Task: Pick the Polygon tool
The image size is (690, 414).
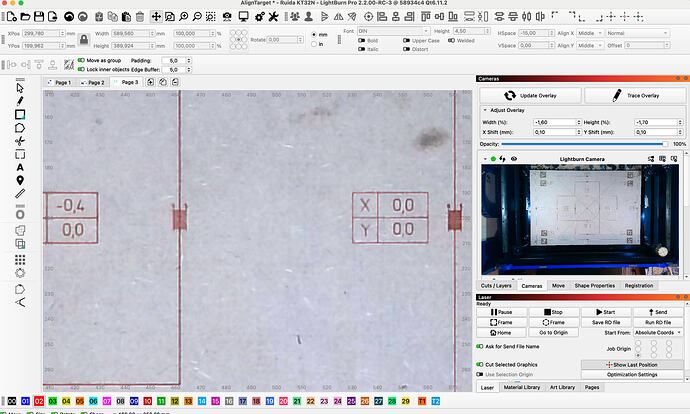Action: (x=20, y=128)
